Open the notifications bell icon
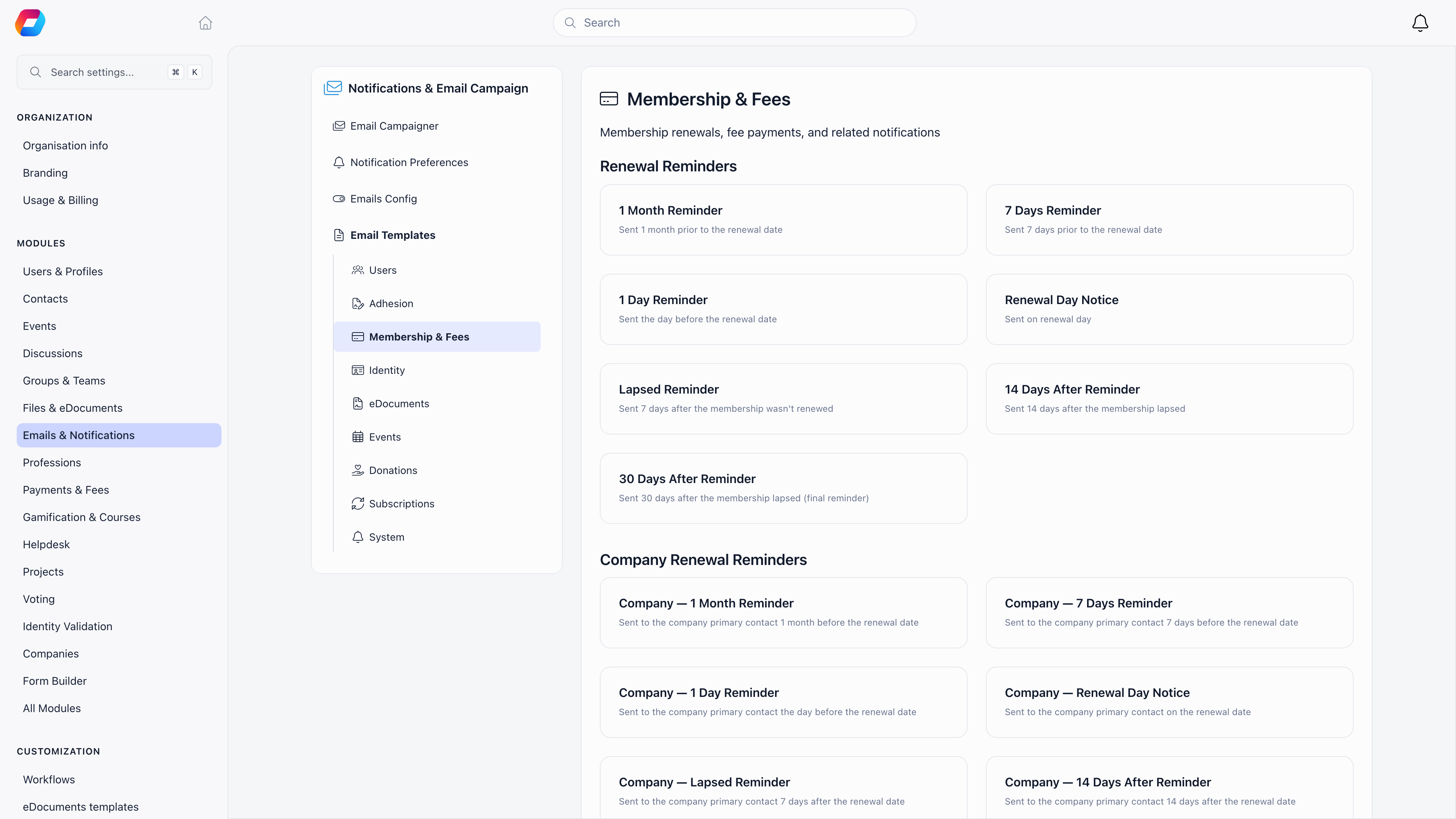This screenshot has width=1456, height=819. [x=1420, y=23]
